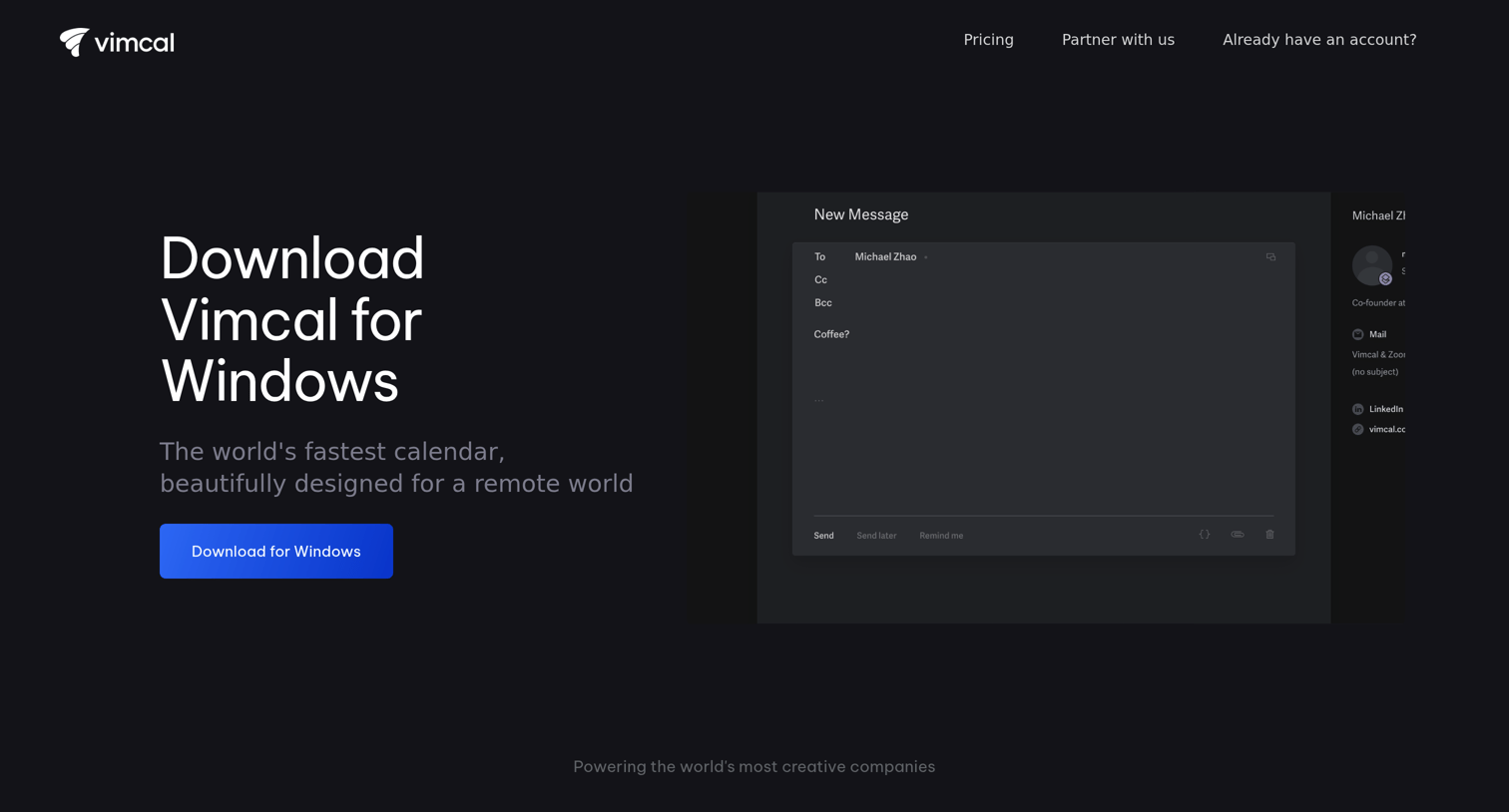Click the curly braces template icon

[1205, 535]
